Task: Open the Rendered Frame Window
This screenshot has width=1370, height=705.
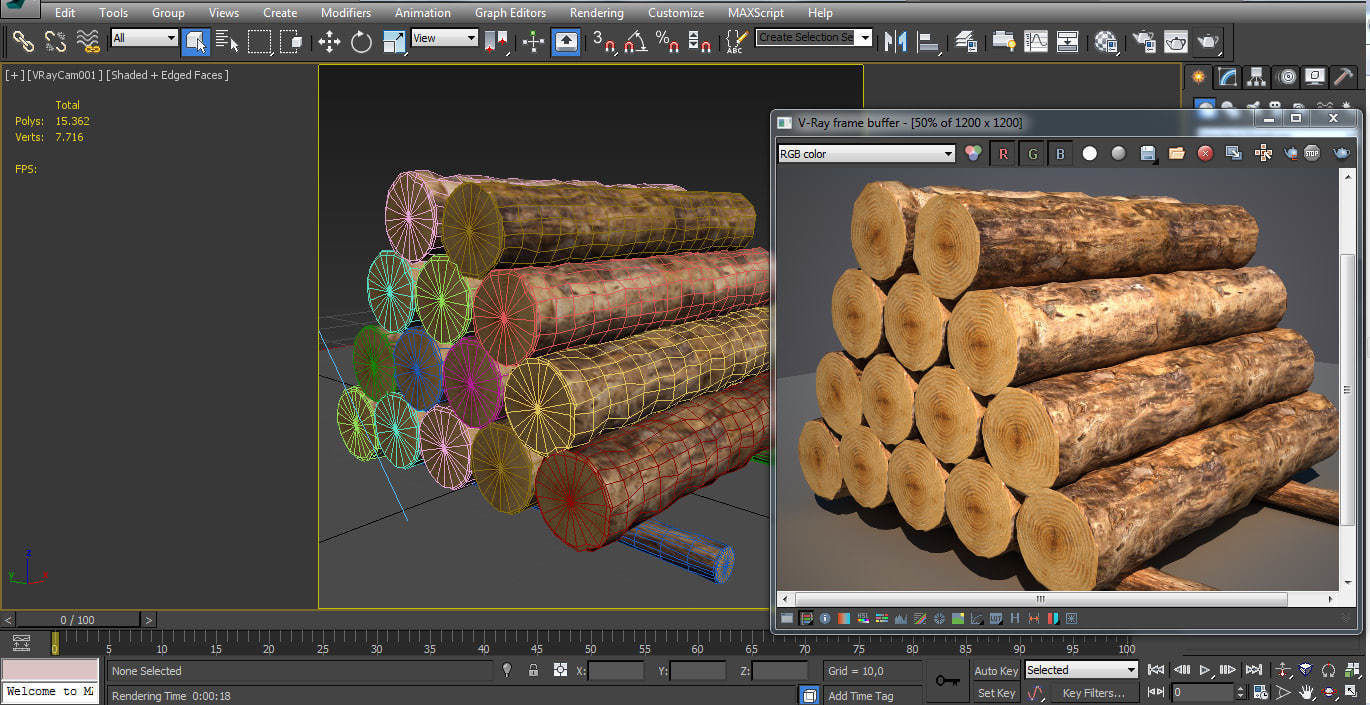Action: 1176,41
